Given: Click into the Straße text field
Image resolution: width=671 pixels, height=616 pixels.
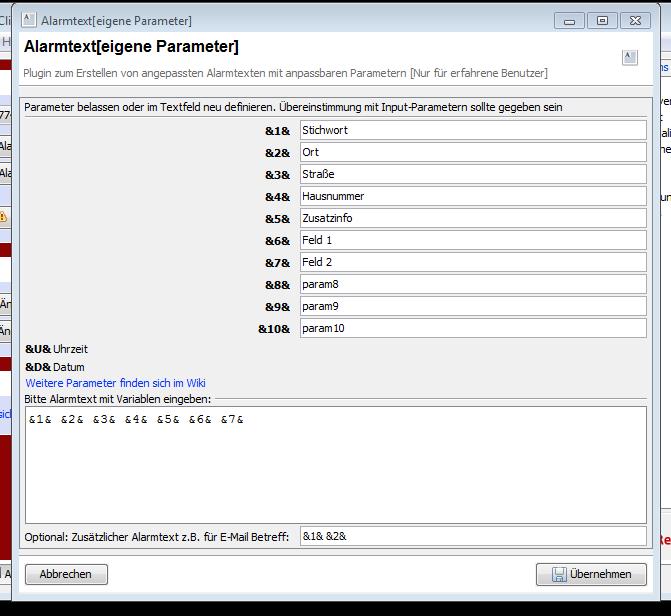Looking at the screenshot, I should 472,174.
